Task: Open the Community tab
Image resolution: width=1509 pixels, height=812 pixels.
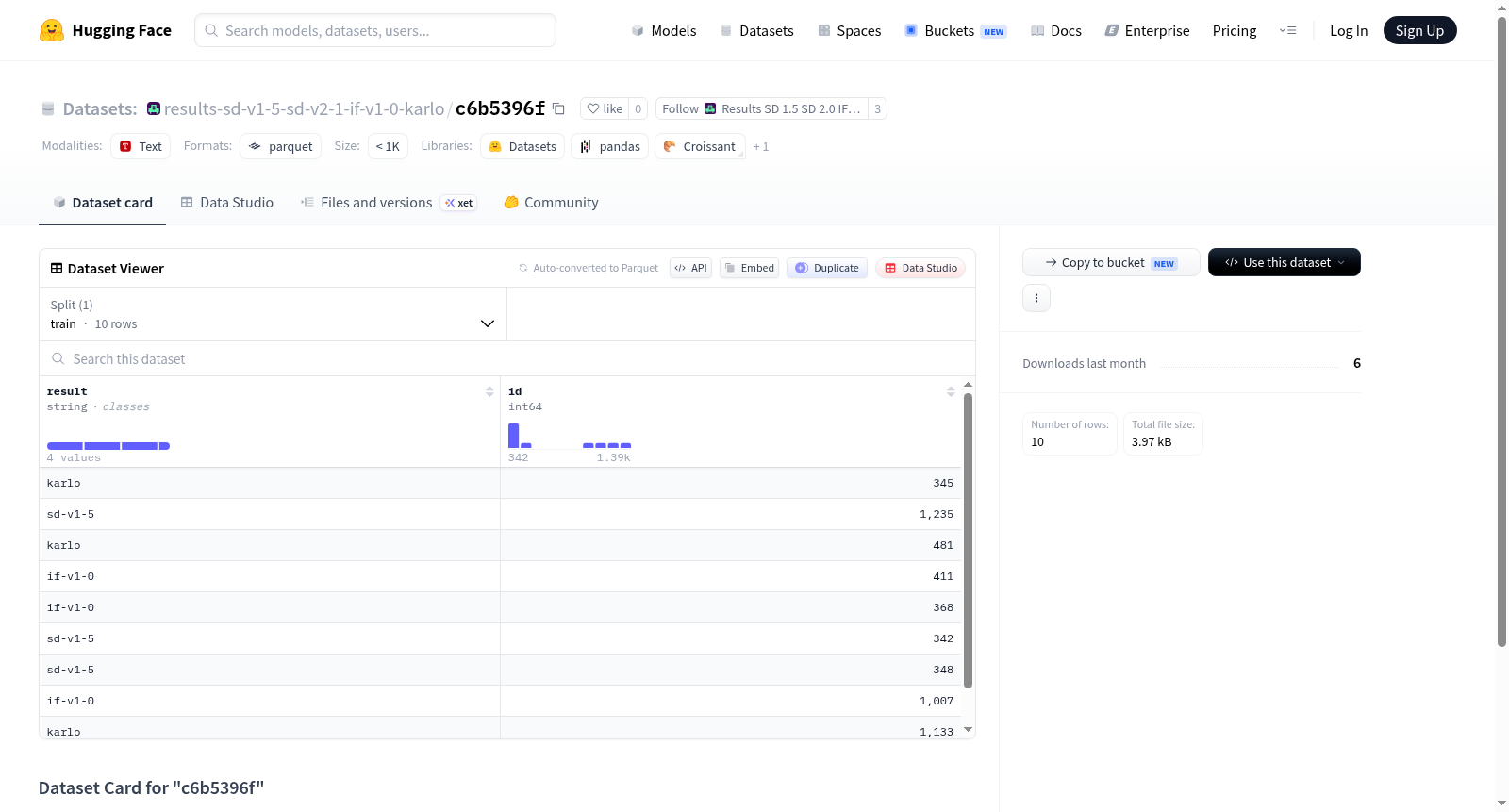Action: pyautogui.click(x=552, y=203)
